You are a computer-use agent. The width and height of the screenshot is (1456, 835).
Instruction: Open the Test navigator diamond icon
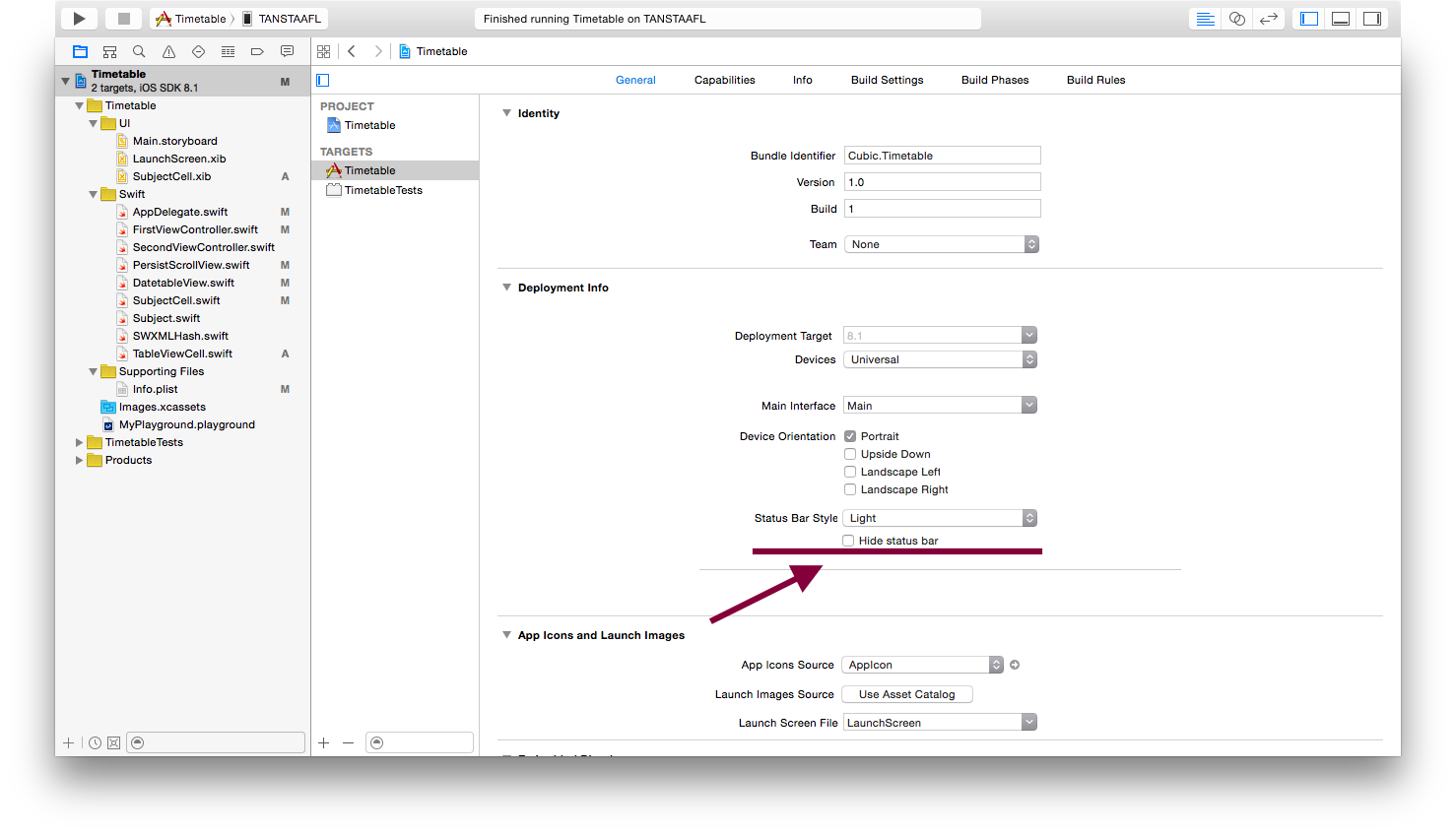coord(198,51)
